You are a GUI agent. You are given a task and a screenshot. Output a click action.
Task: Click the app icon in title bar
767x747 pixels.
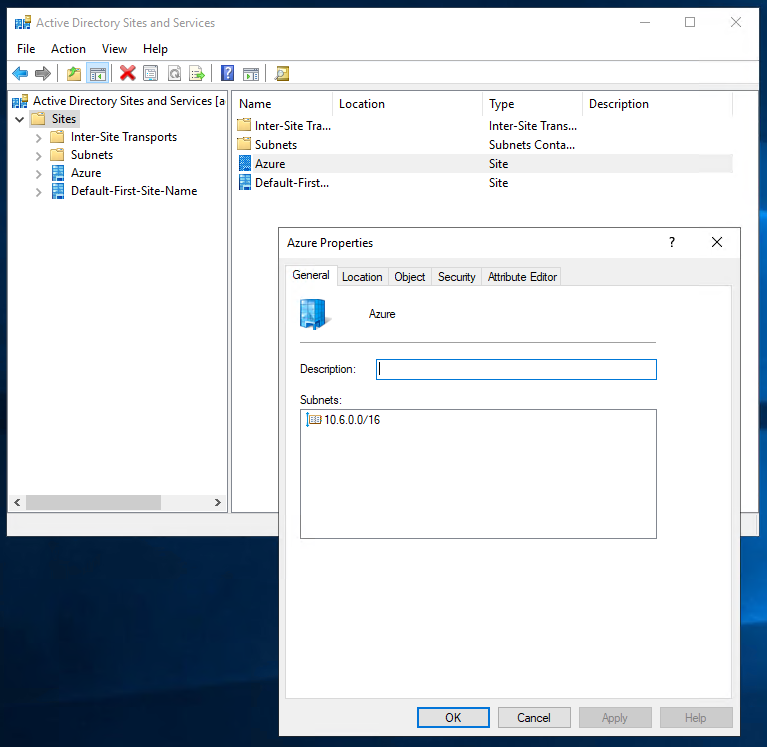[x=23, y=23]
